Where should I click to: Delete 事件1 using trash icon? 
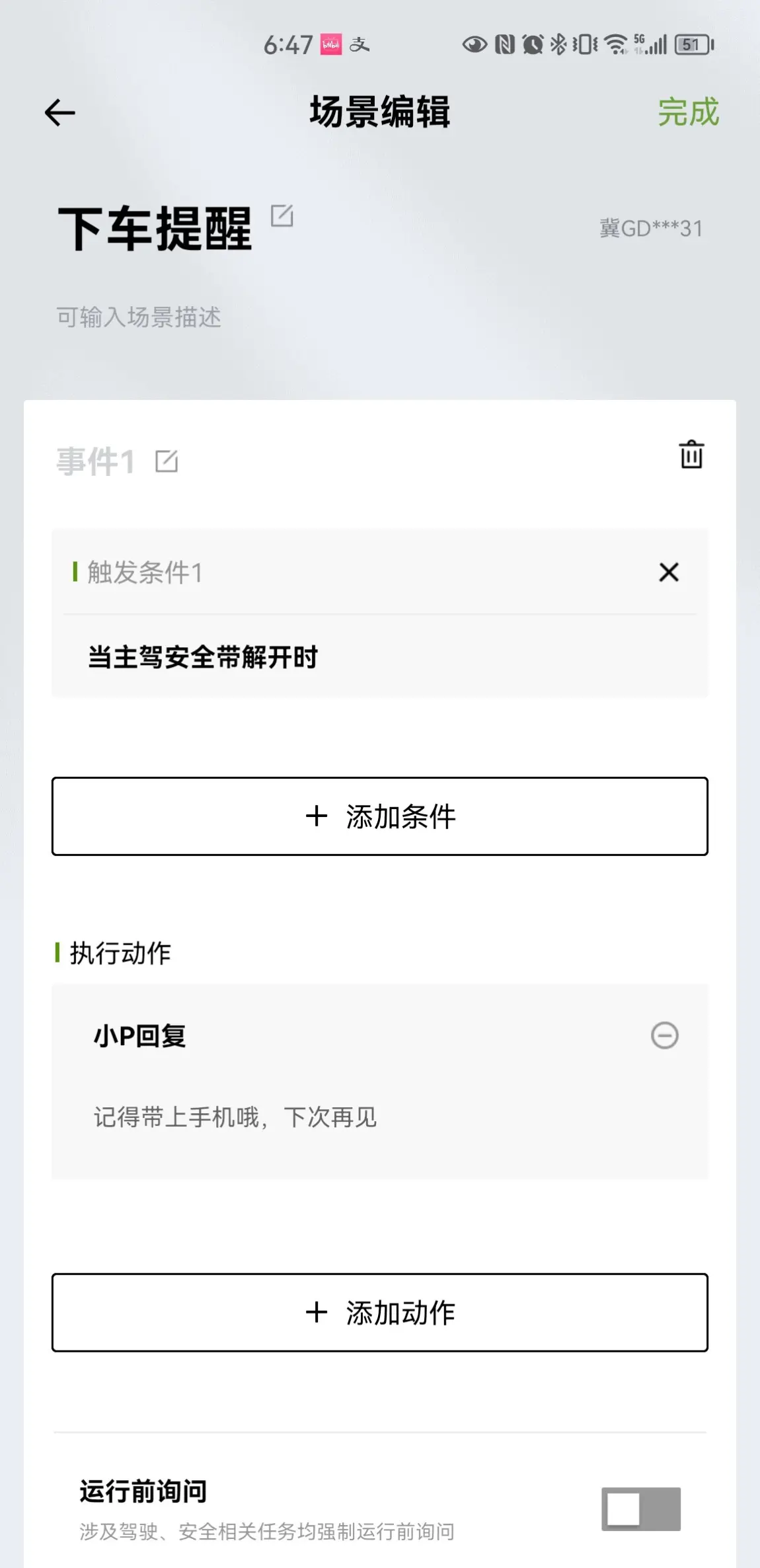click(x=691, y=454)
